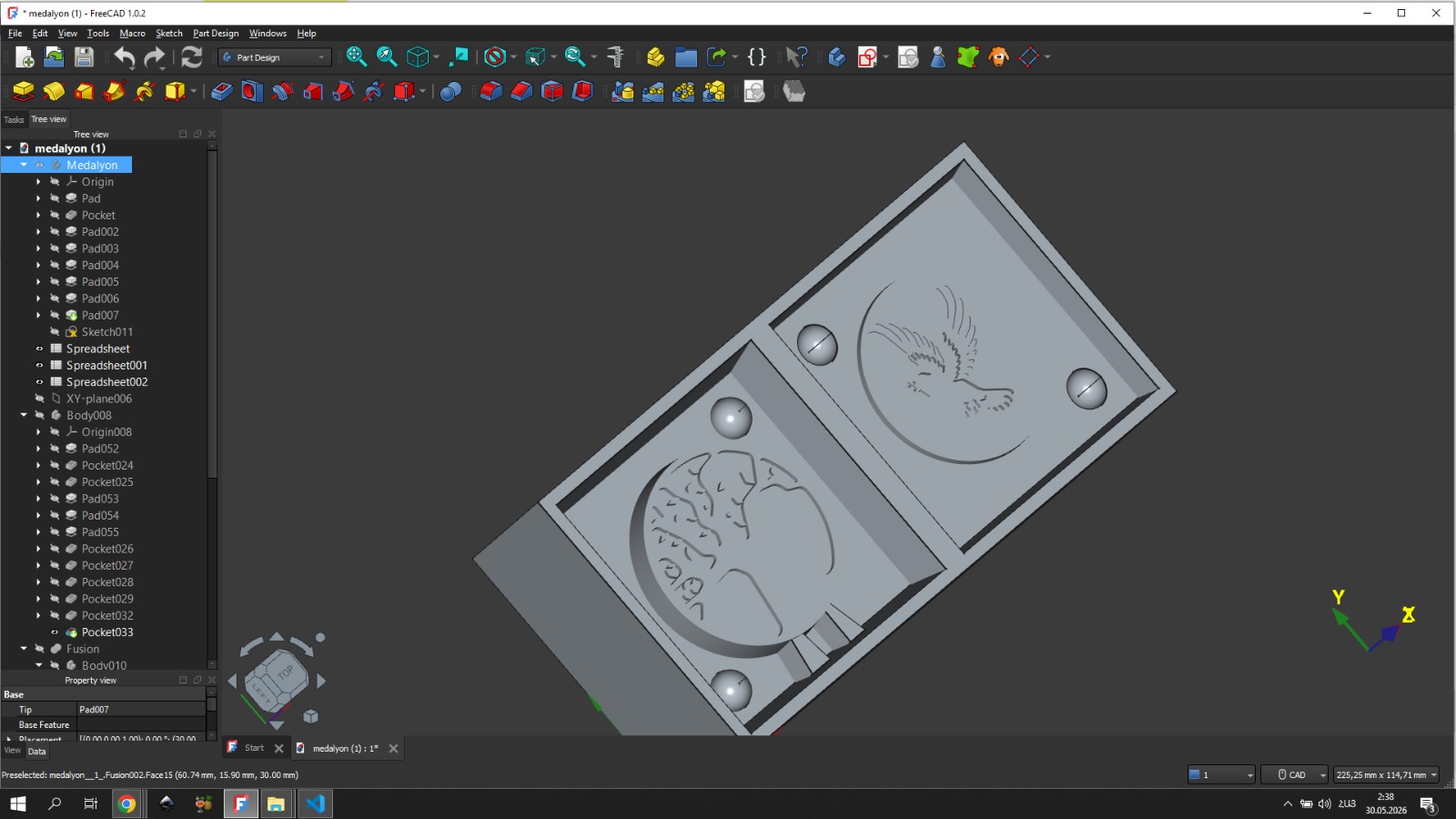
Task: Open File Explorer from the taskbar
Action: [x=276, y=804]
